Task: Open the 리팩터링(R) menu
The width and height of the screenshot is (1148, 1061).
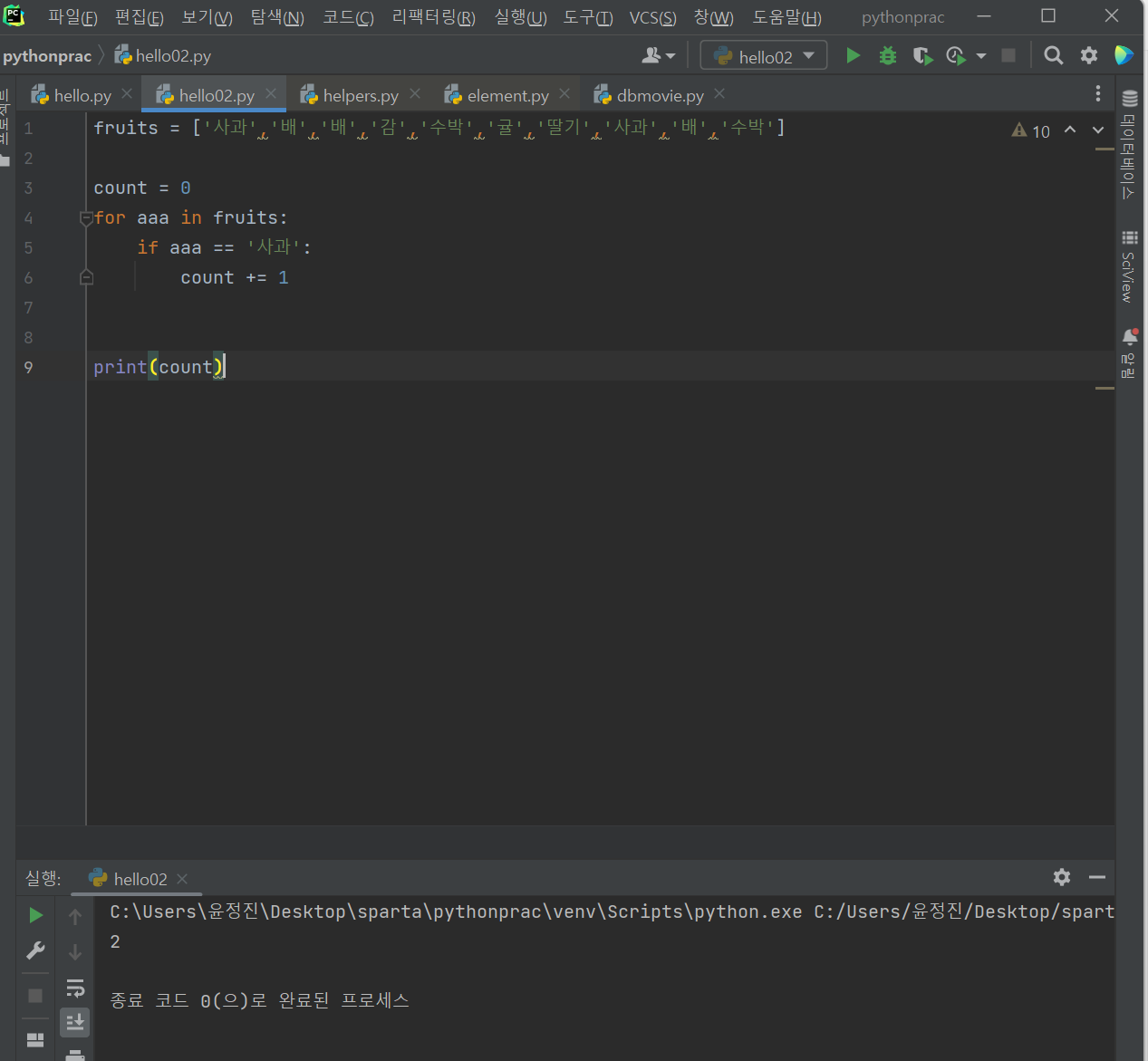Action: click(433, 17)
